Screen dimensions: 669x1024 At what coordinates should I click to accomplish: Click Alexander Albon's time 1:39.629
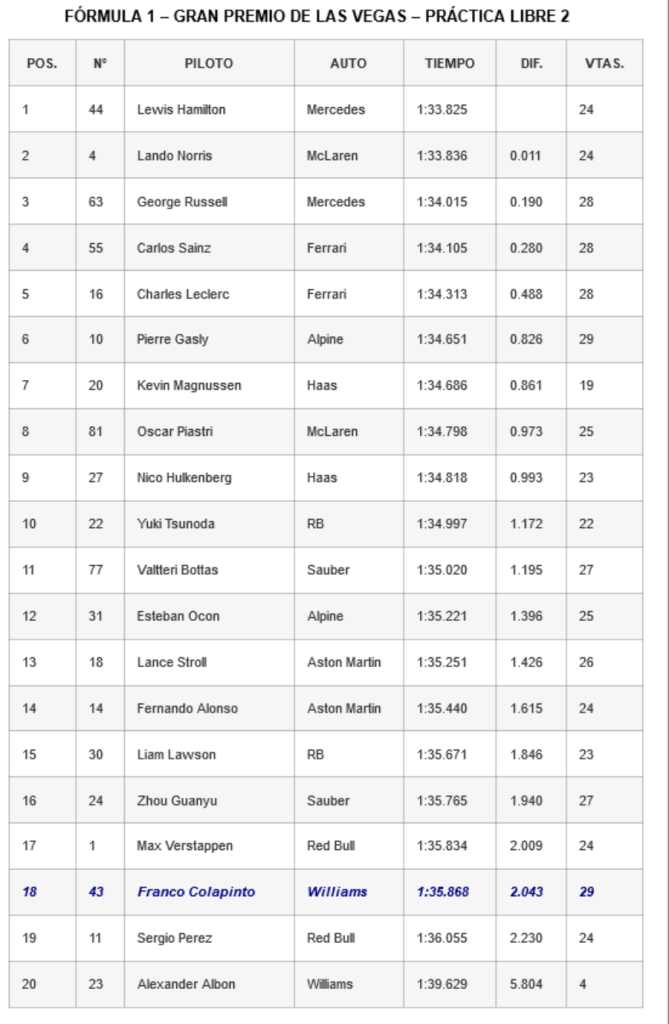pyautogui.click(x=442, y=984)
